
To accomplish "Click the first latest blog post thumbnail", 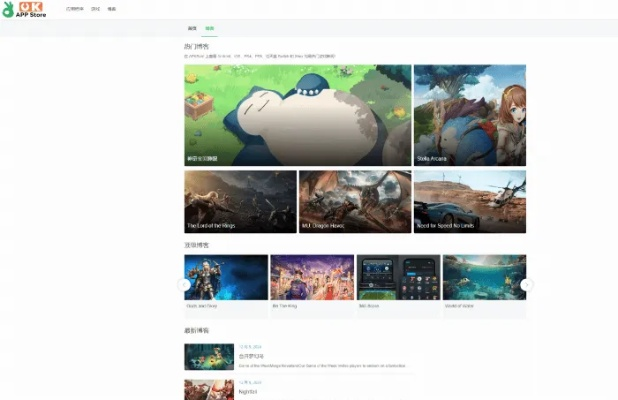I will 209,357.
